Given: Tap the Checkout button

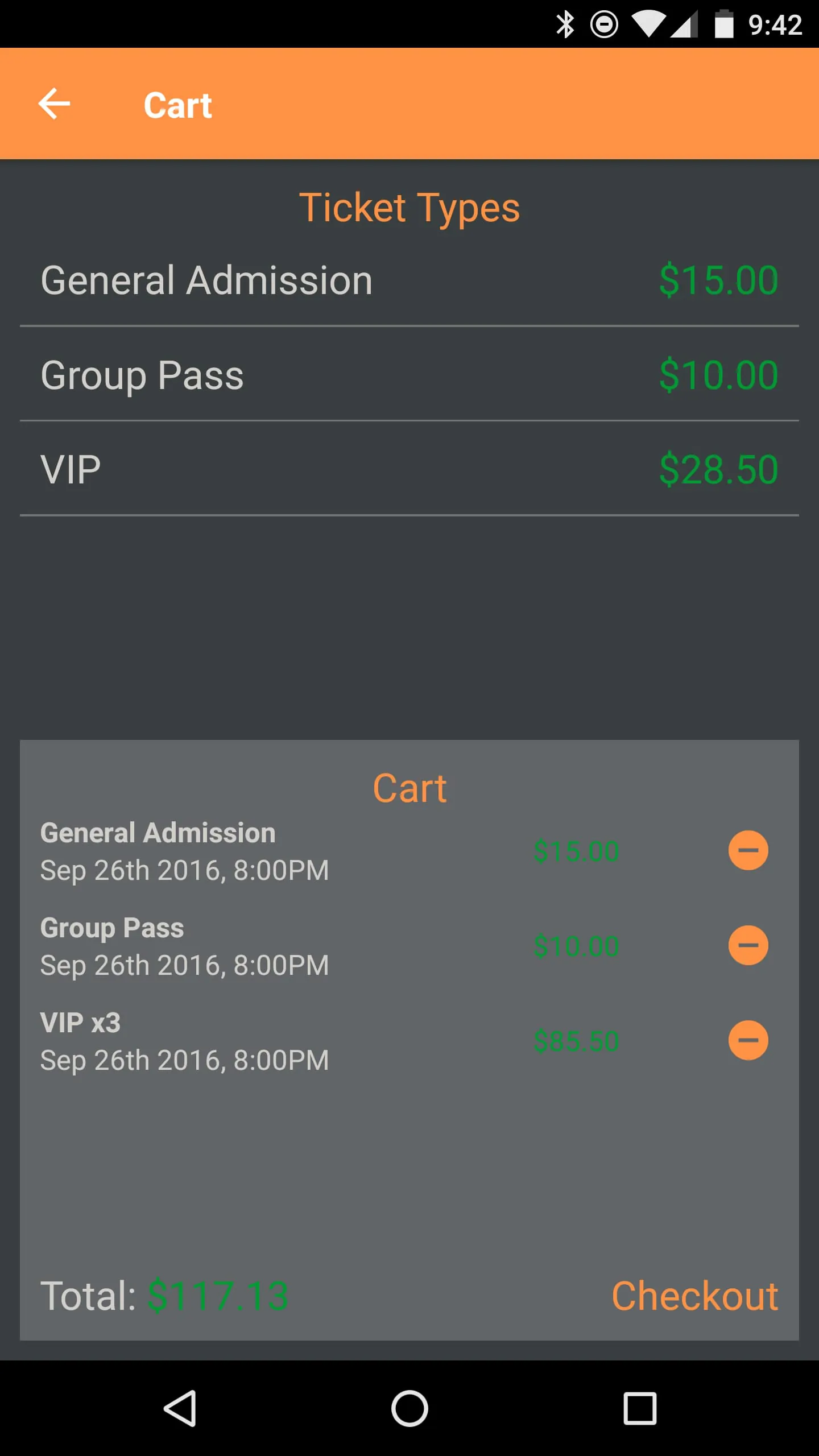Looking at the screenshot, I should click(x=694, y=1296).
